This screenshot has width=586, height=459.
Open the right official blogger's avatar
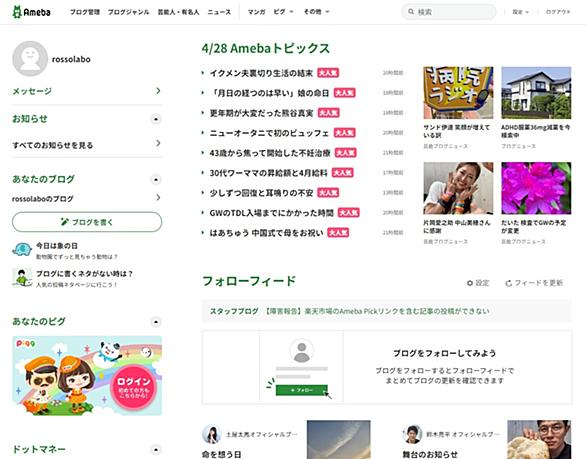[x=412, y=434]
